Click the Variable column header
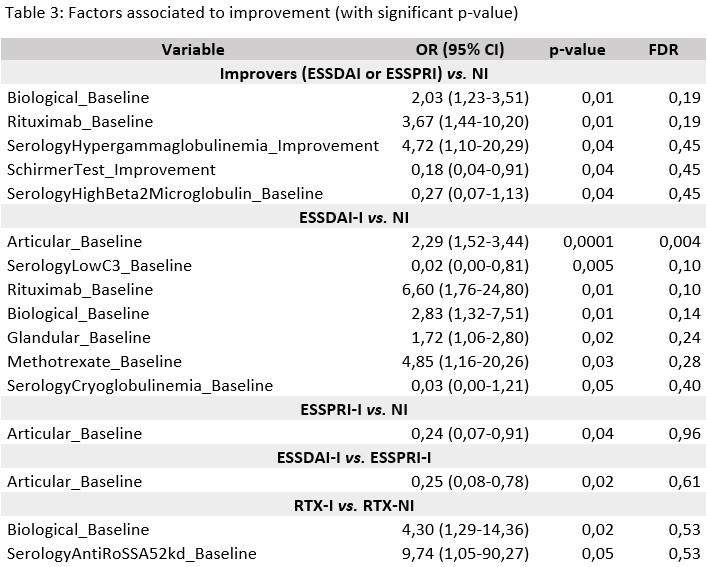Image resolution: width=707 pixels, height=567 pixels. [193, 49]
